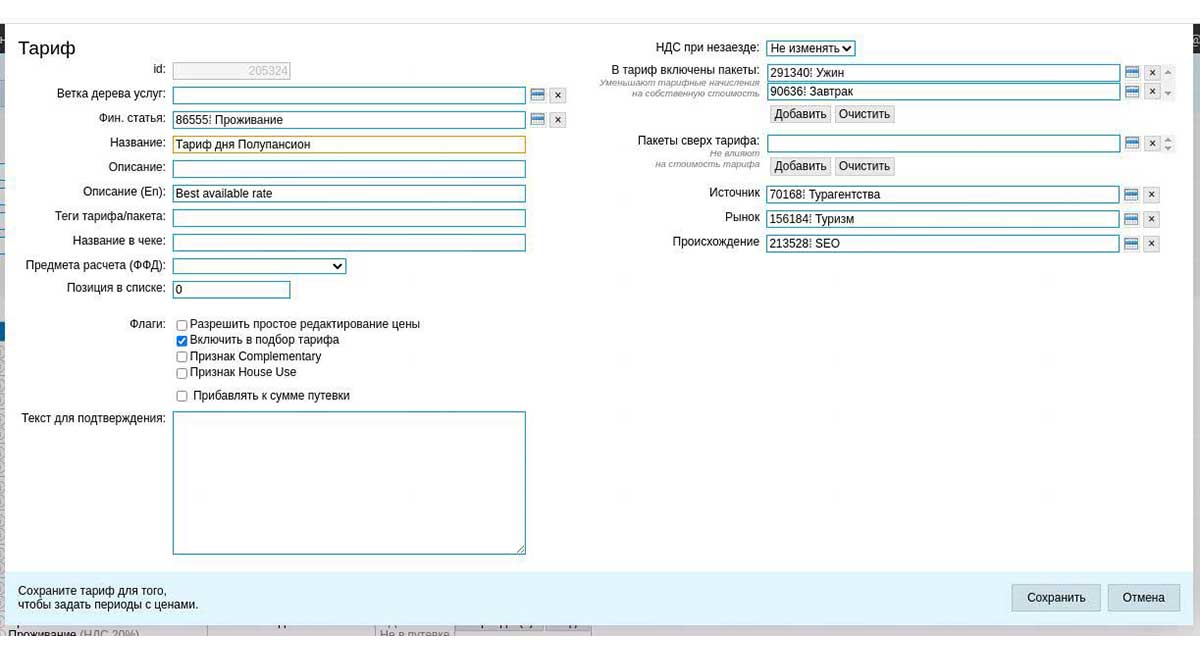
Task: Clear the Фин. статья field with X
Action: (558, 120)
